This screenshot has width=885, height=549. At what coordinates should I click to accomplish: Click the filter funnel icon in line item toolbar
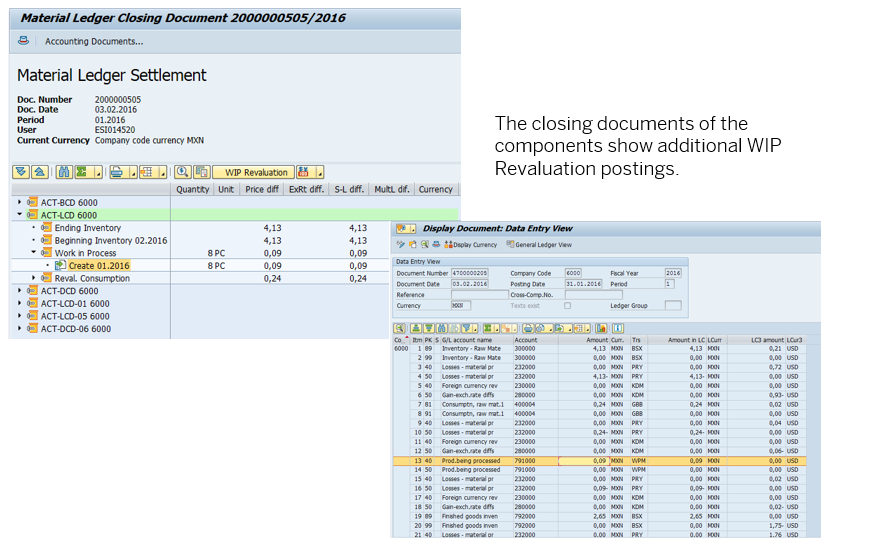(x=467, y=328)
